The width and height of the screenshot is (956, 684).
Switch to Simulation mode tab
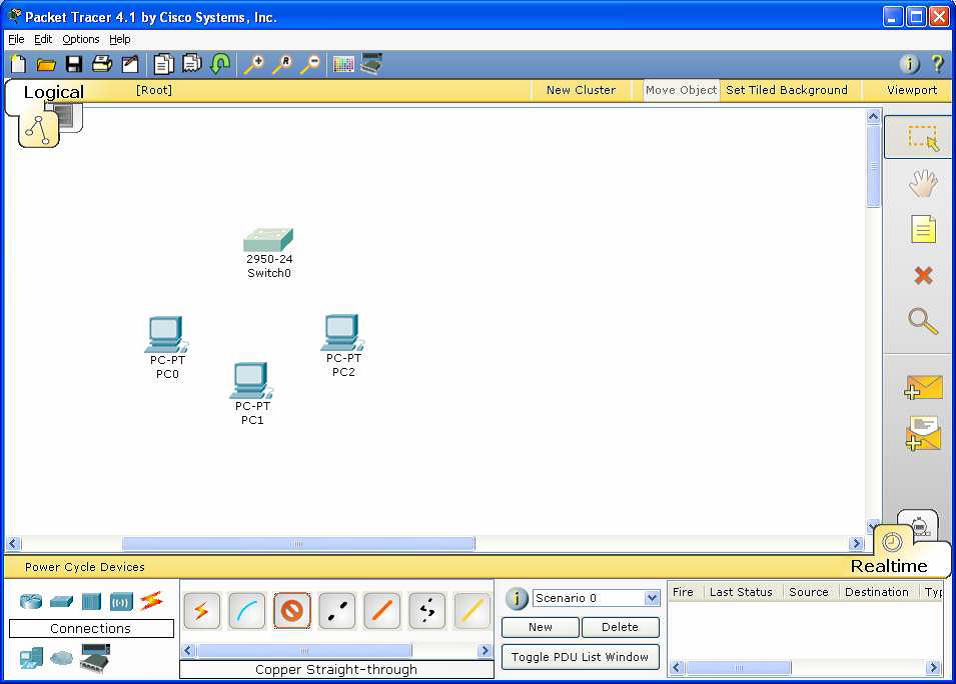919,524
